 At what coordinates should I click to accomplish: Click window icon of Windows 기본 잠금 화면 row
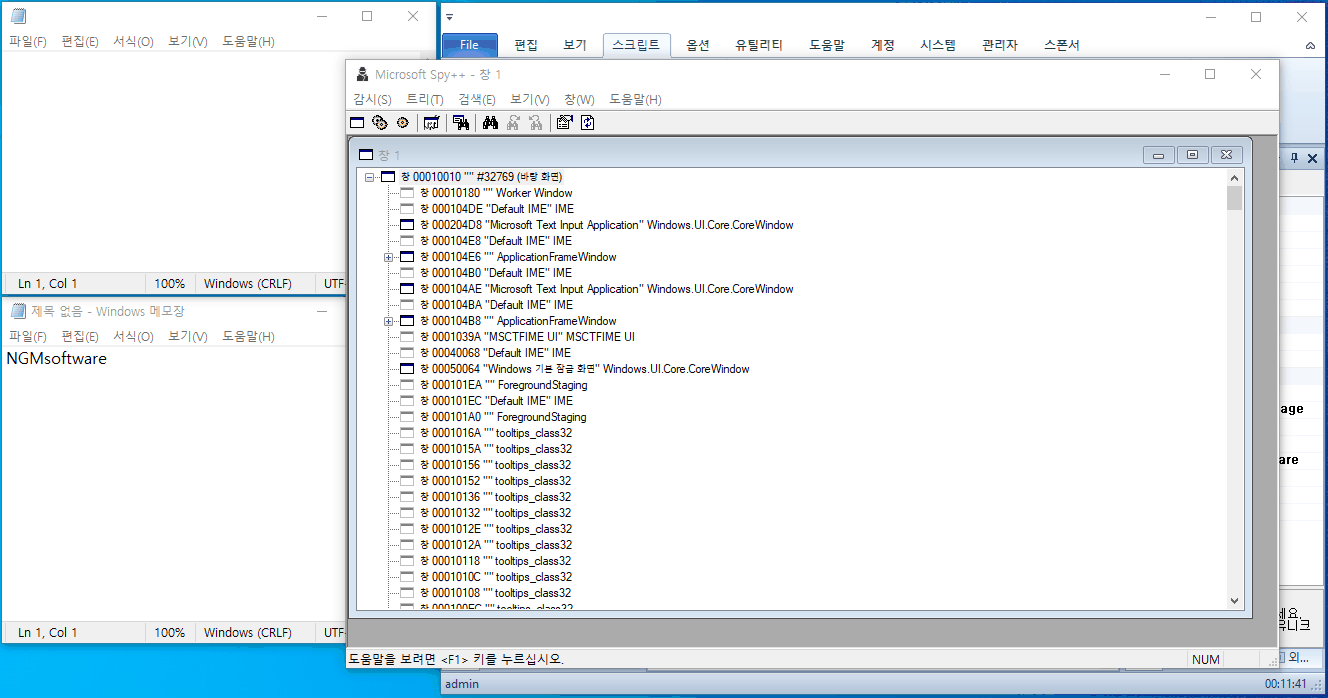point(407,369)
